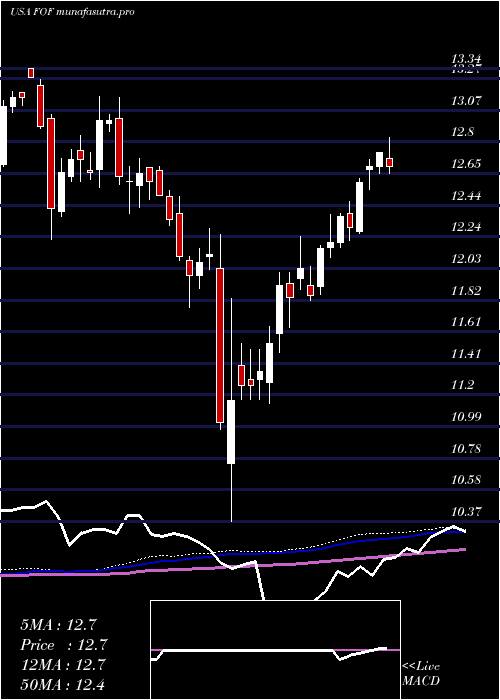Select the 11.2 price level label
Viewport: 500px width, 700px height.
(x=464, y=385)
